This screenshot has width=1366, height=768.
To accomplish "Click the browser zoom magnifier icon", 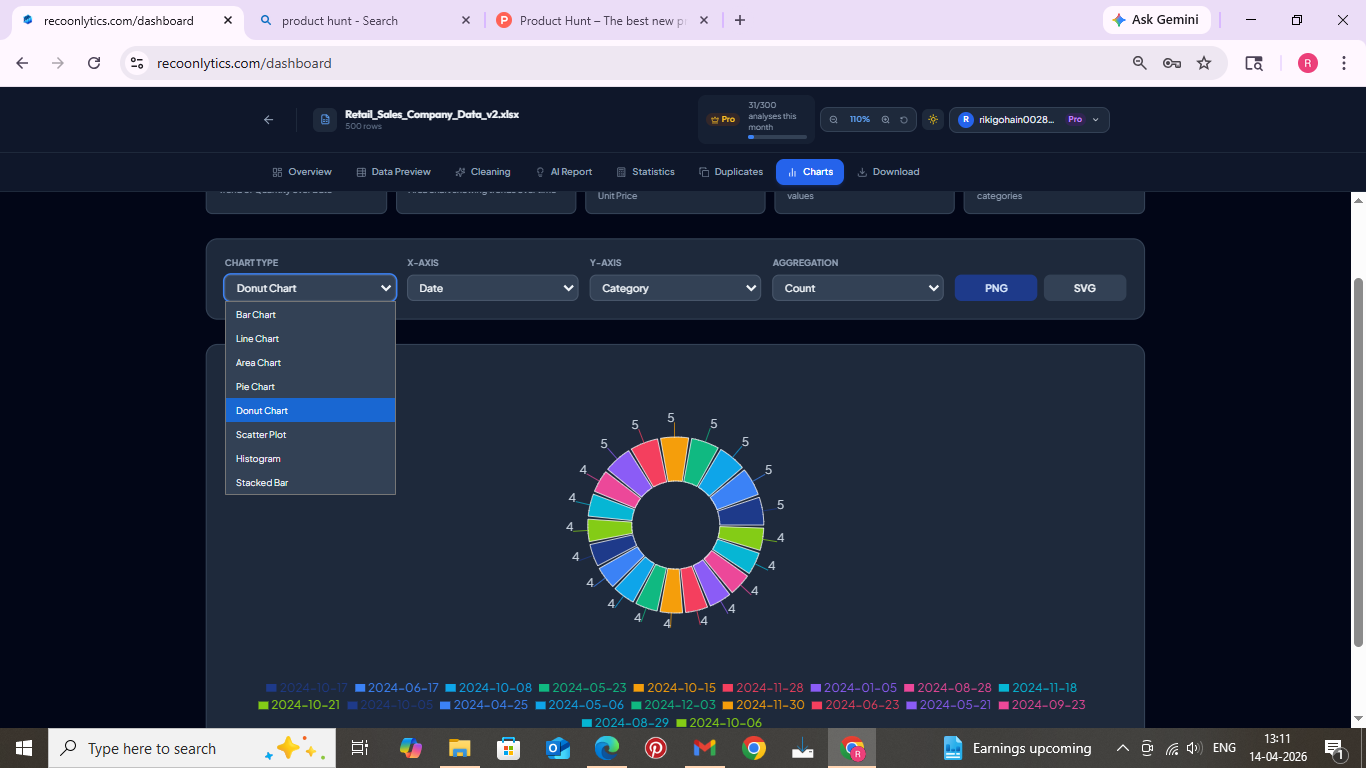I will point(1139,63).
